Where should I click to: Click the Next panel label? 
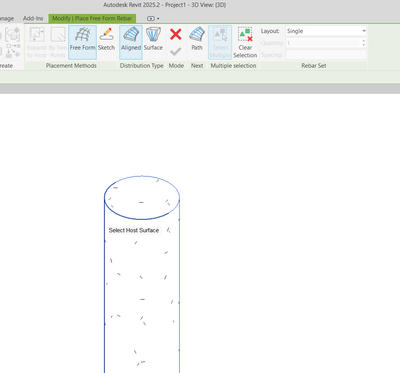(x=197, y=66)
